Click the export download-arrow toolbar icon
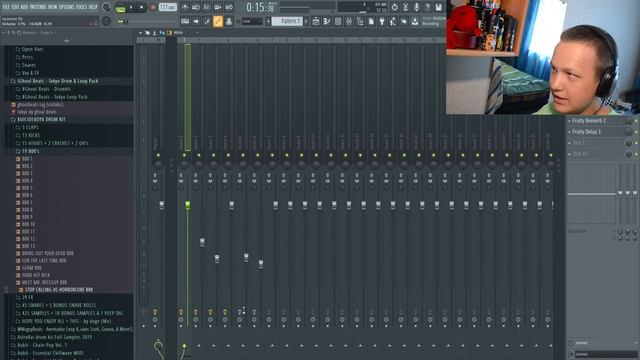Viewport: 640px width, 360px height. (x=415, y=21)
